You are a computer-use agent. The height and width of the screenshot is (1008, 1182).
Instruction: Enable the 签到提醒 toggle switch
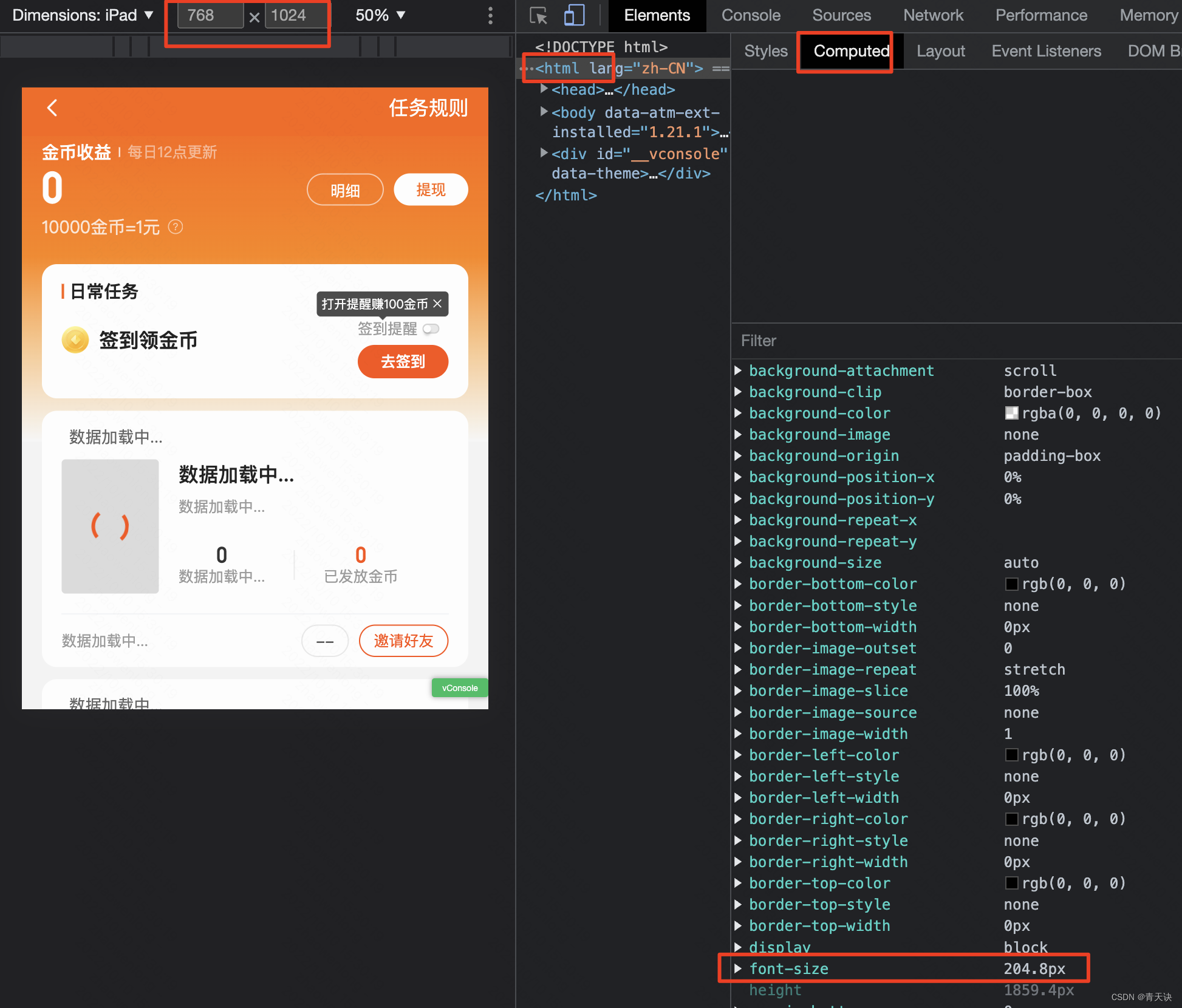431,329
